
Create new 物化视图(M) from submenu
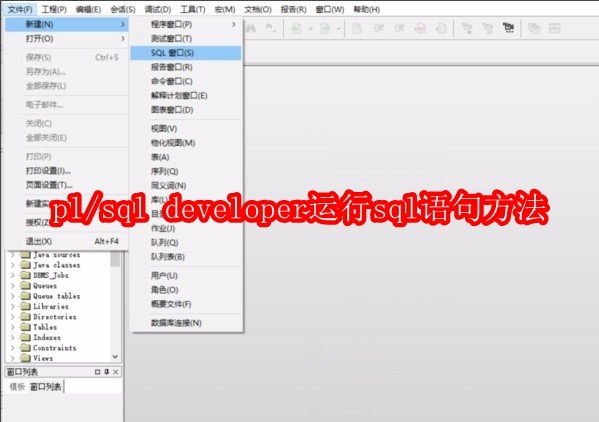[186, 143]
